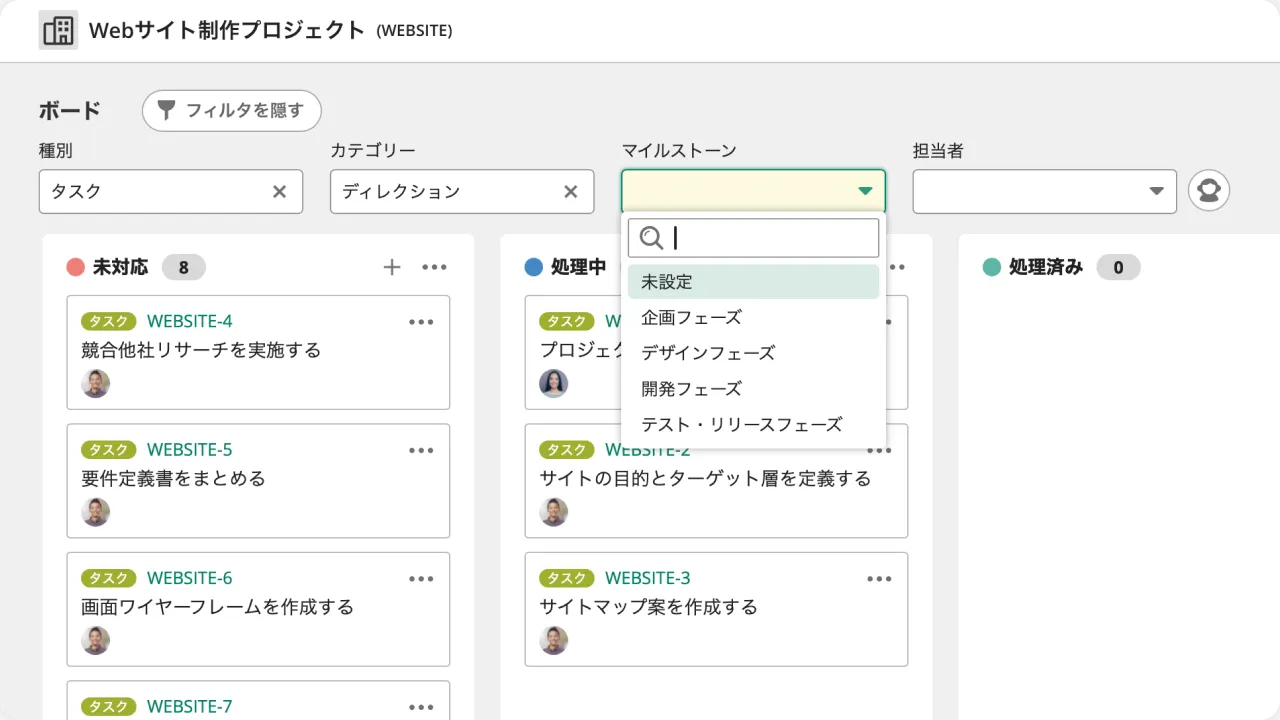1280x720 pixels.
Task: Click assignee avatar on WEBSITE-5 card
Action: click(x=96, y=512)
